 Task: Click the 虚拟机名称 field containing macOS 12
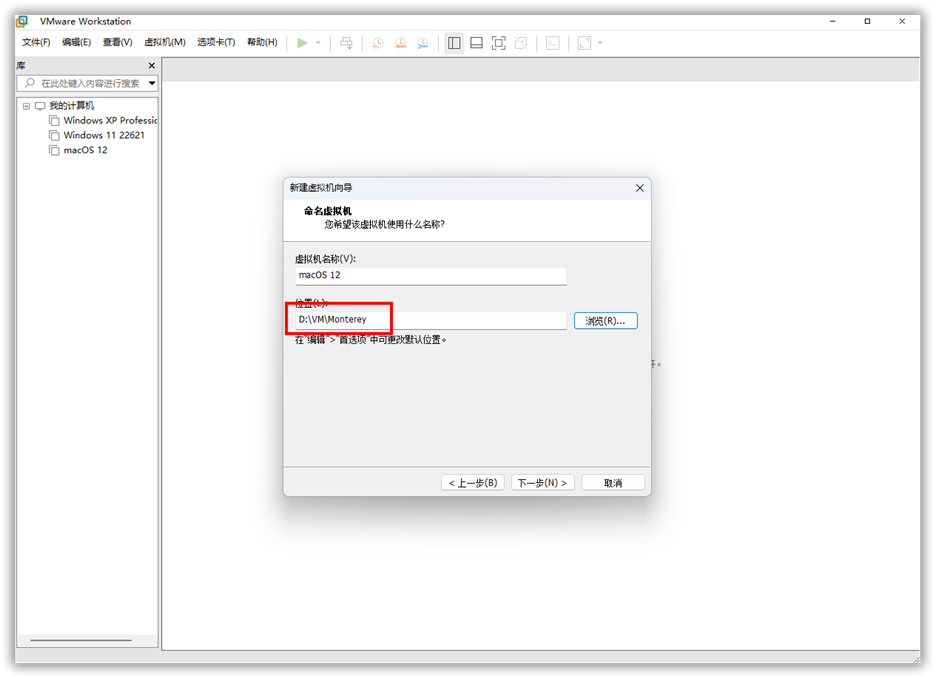click(431, 275)
